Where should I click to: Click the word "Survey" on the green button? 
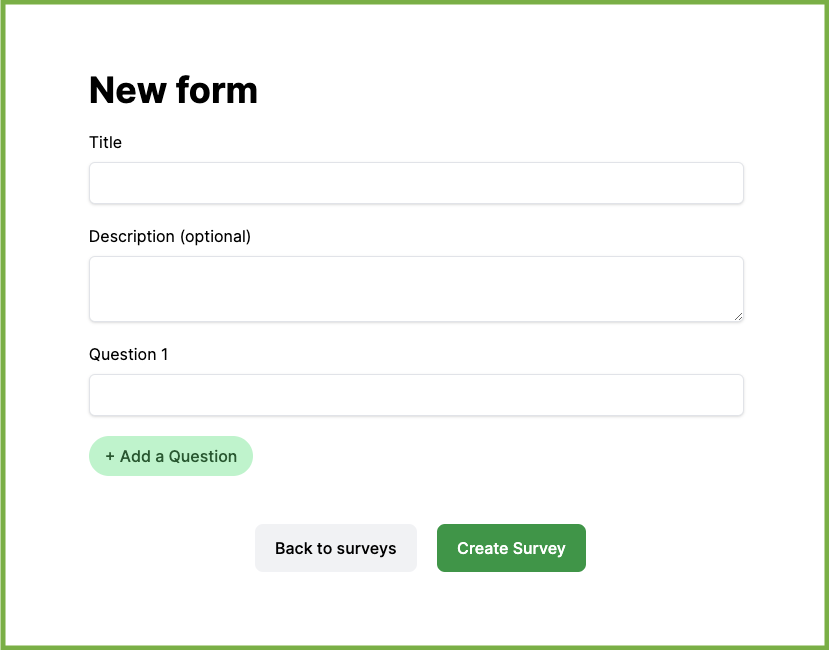539,548
